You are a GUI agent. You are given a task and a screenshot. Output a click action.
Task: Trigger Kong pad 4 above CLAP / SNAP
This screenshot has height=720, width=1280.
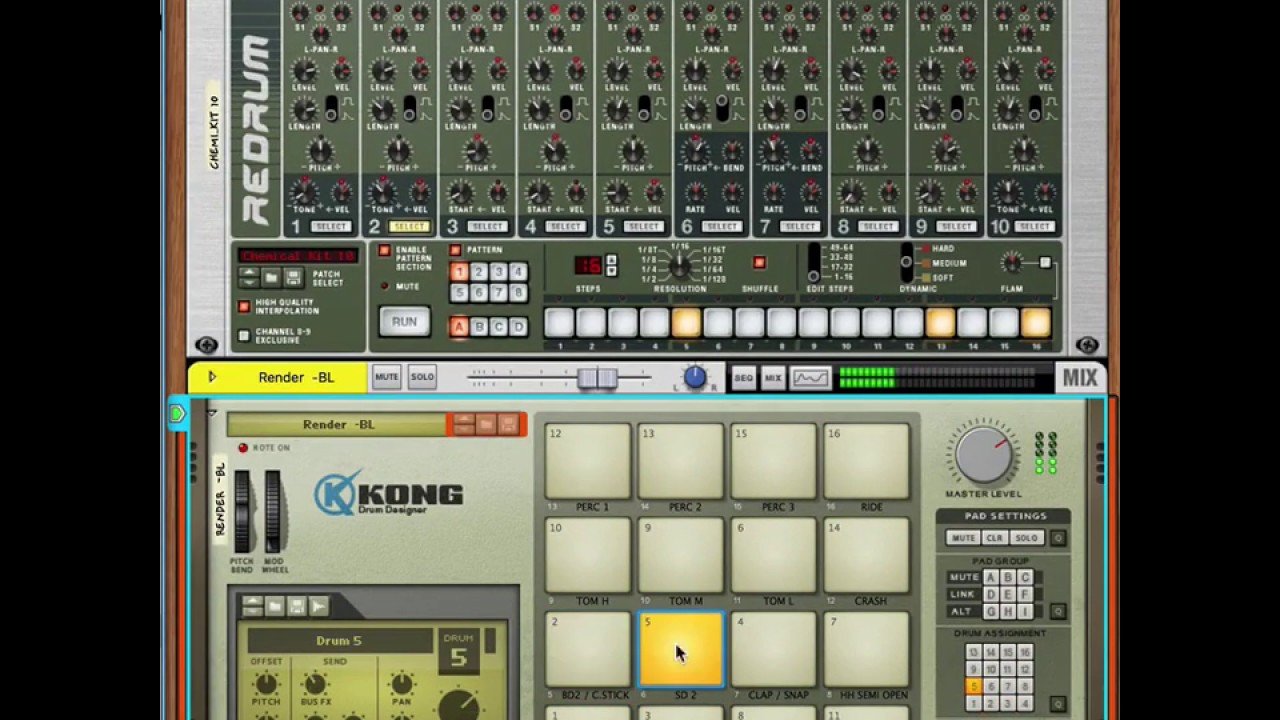pyautogui.click(x=774, y=649)
